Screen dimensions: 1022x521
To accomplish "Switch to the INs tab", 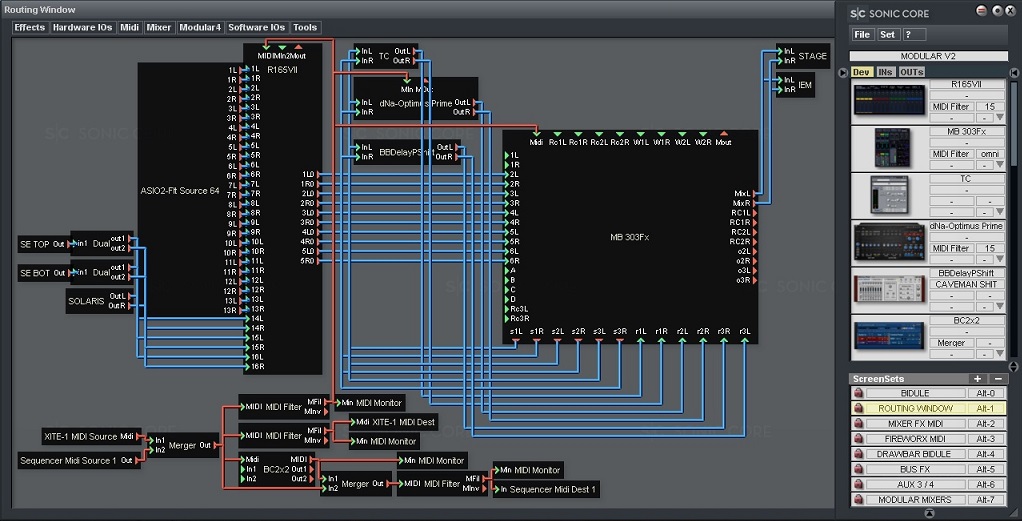I will click(x=885, y=72).
